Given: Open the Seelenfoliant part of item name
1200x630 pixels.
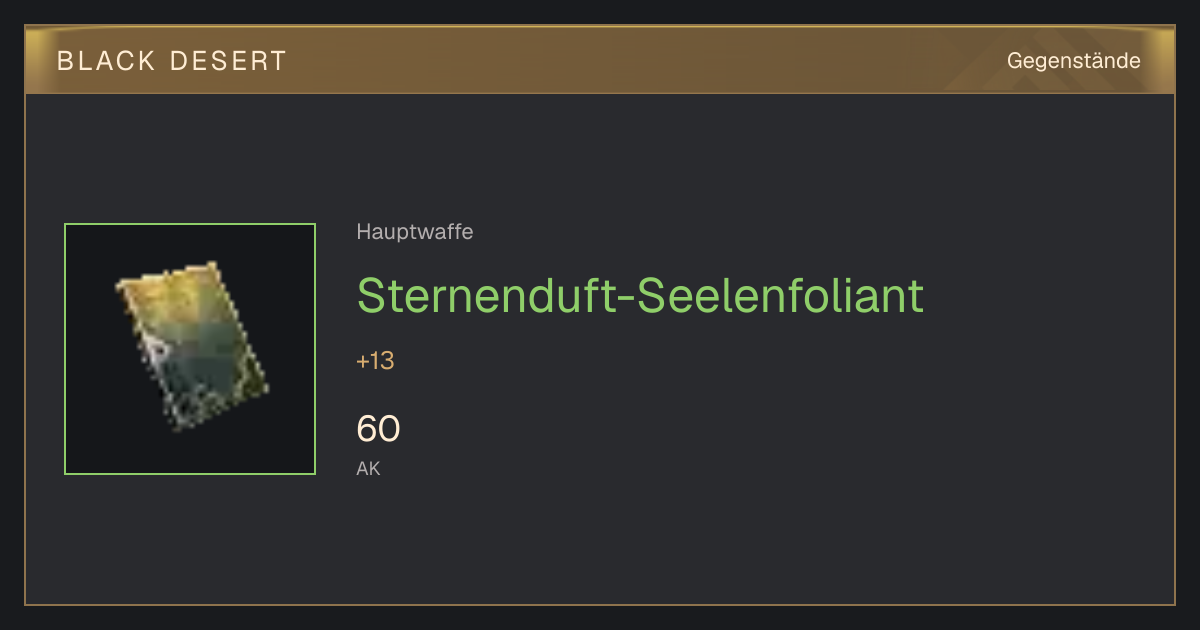Looking at the screenshot, I should click(780, 296).
